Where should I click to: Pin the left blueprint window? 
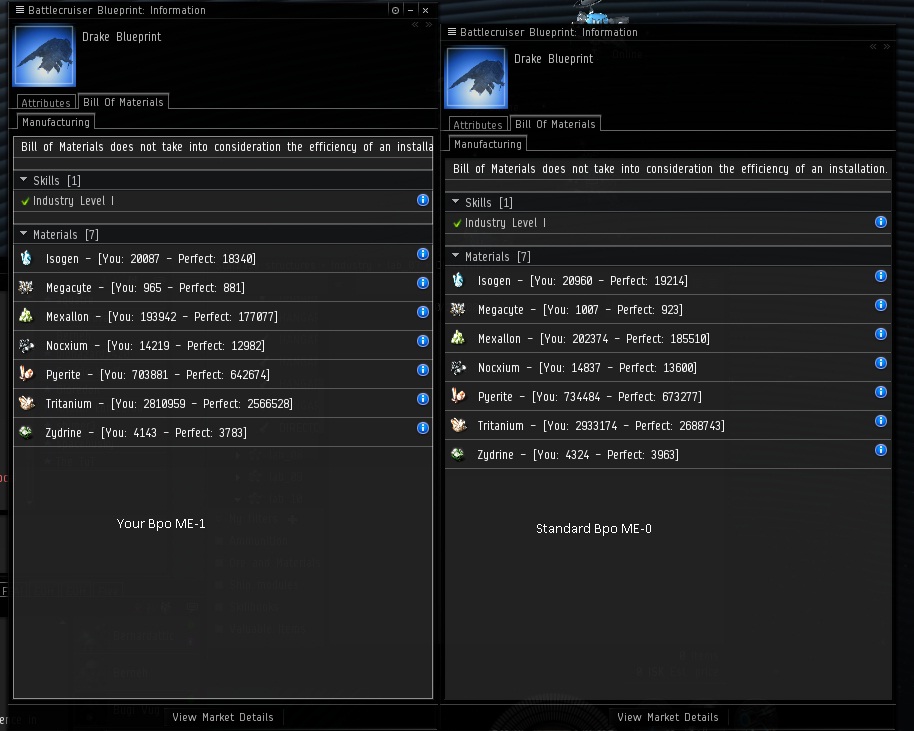click(395, 10)
